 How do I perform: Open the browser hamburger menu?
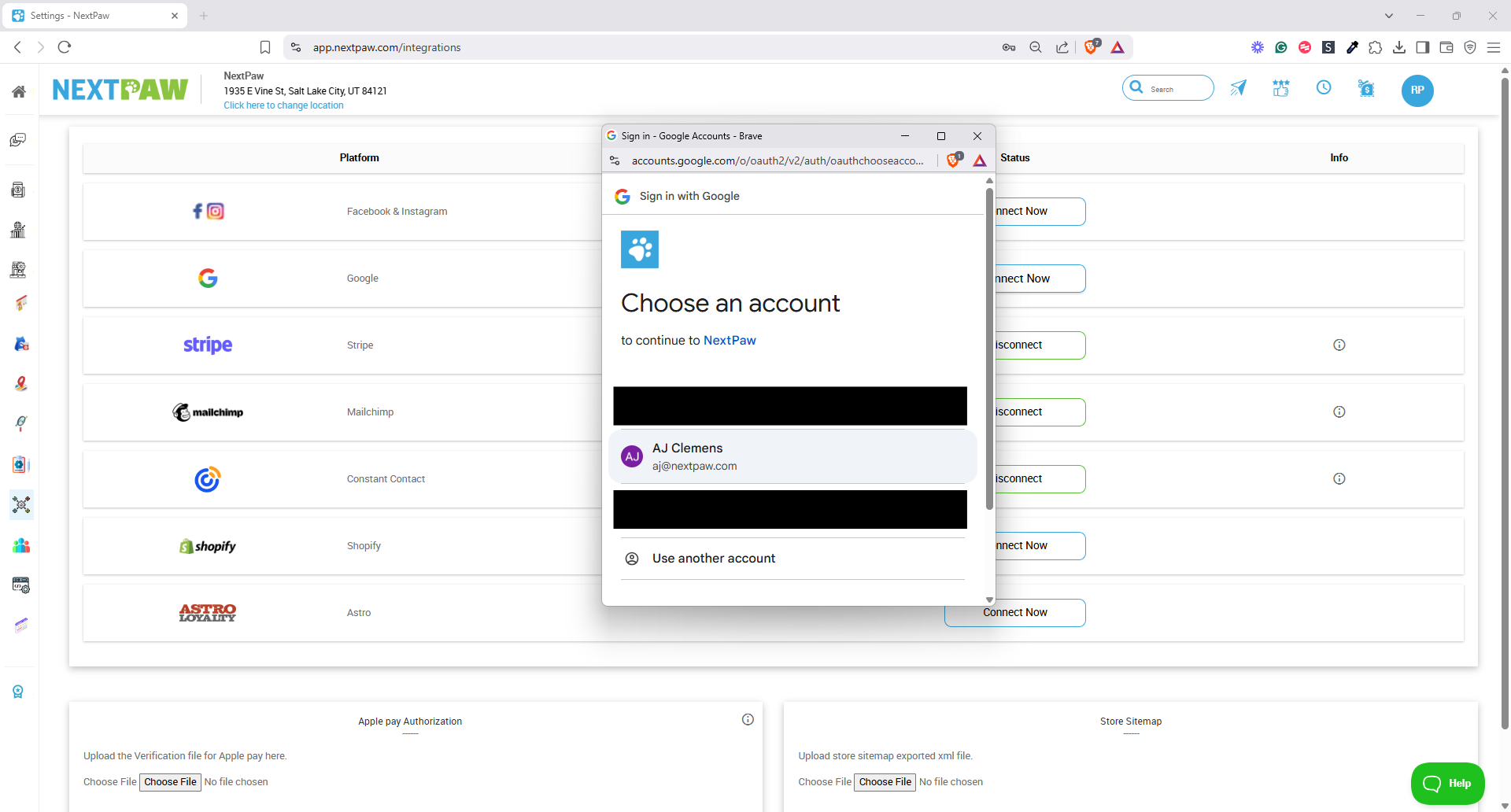click(x=1494, y=47)
